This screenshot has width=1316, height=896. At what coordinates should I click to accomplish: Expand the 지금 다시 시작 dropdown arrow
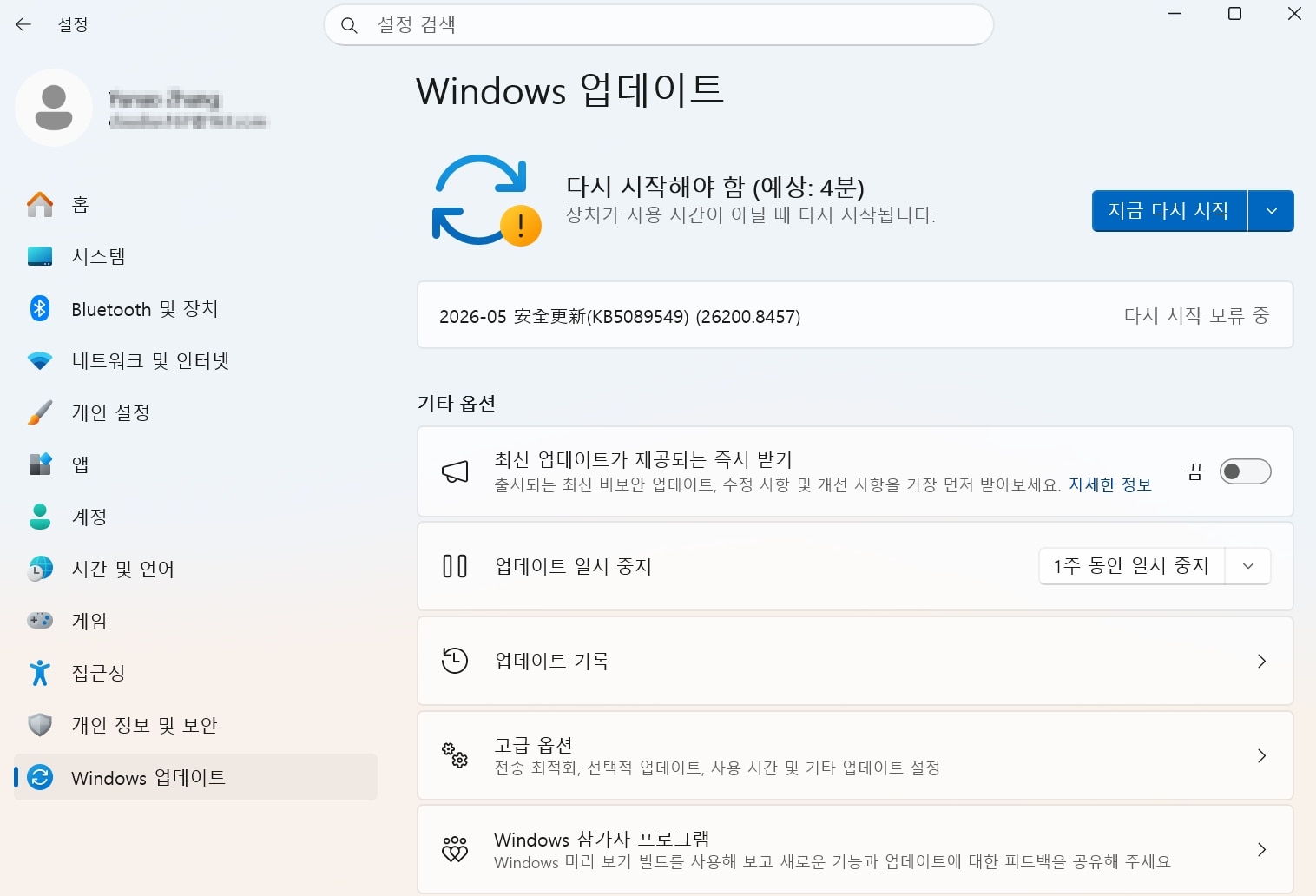[1271, 211]
